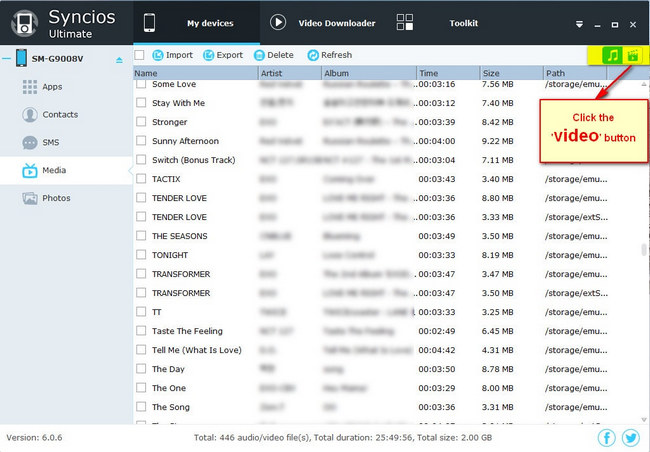Sort list by Name column

[196, 73]
